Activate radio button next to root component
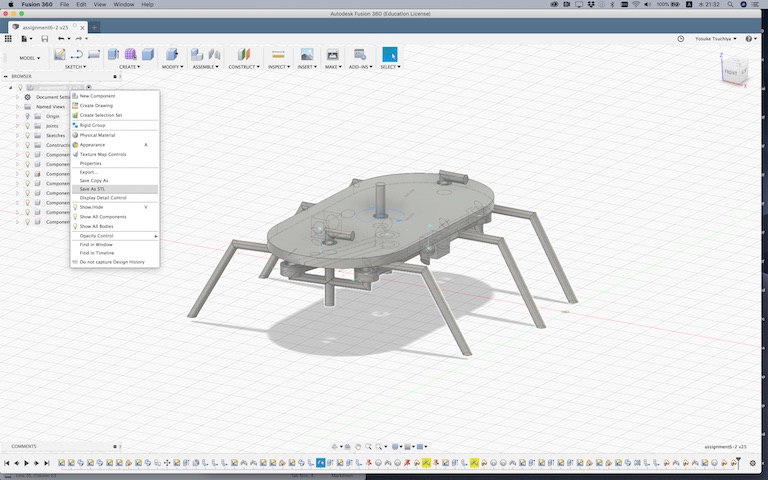 (x=89, y=88)
